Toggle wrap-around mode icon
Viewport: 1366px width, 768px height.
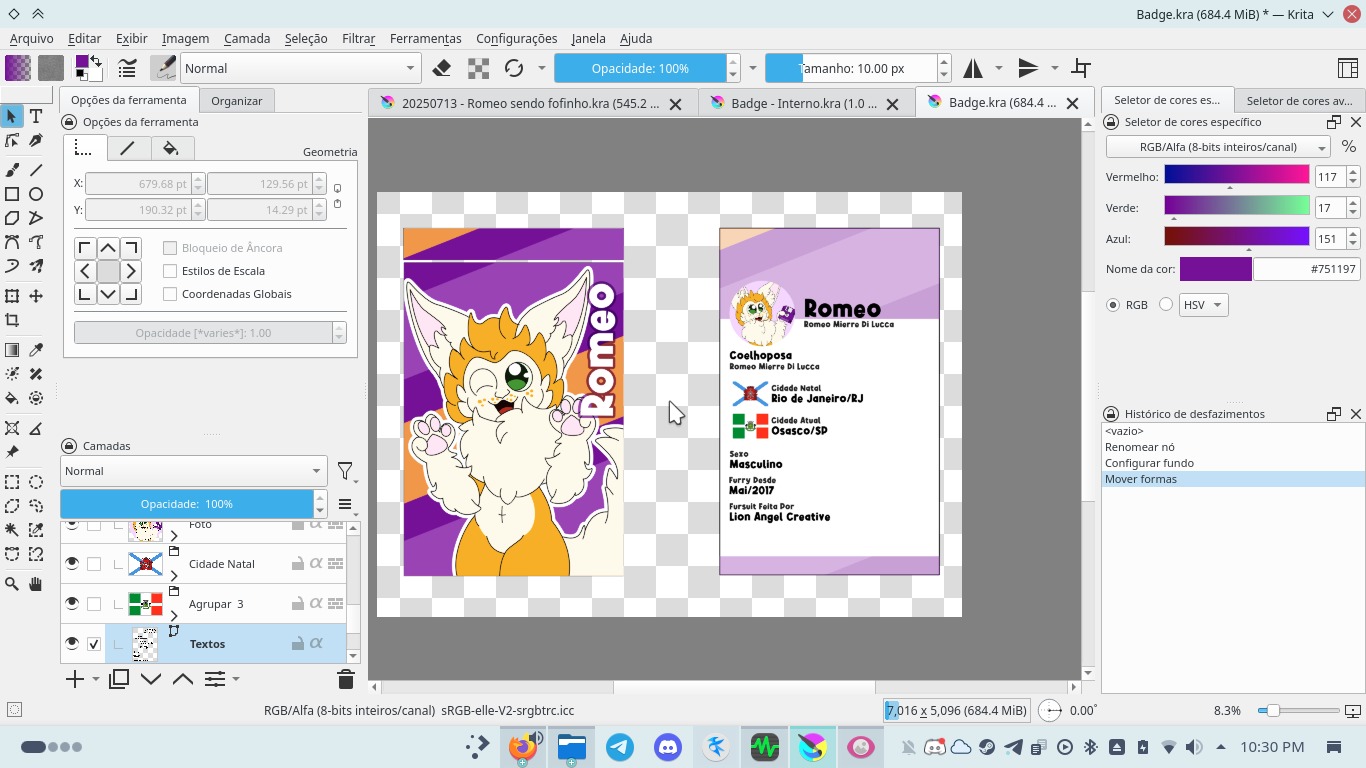tap(1080, 68)
